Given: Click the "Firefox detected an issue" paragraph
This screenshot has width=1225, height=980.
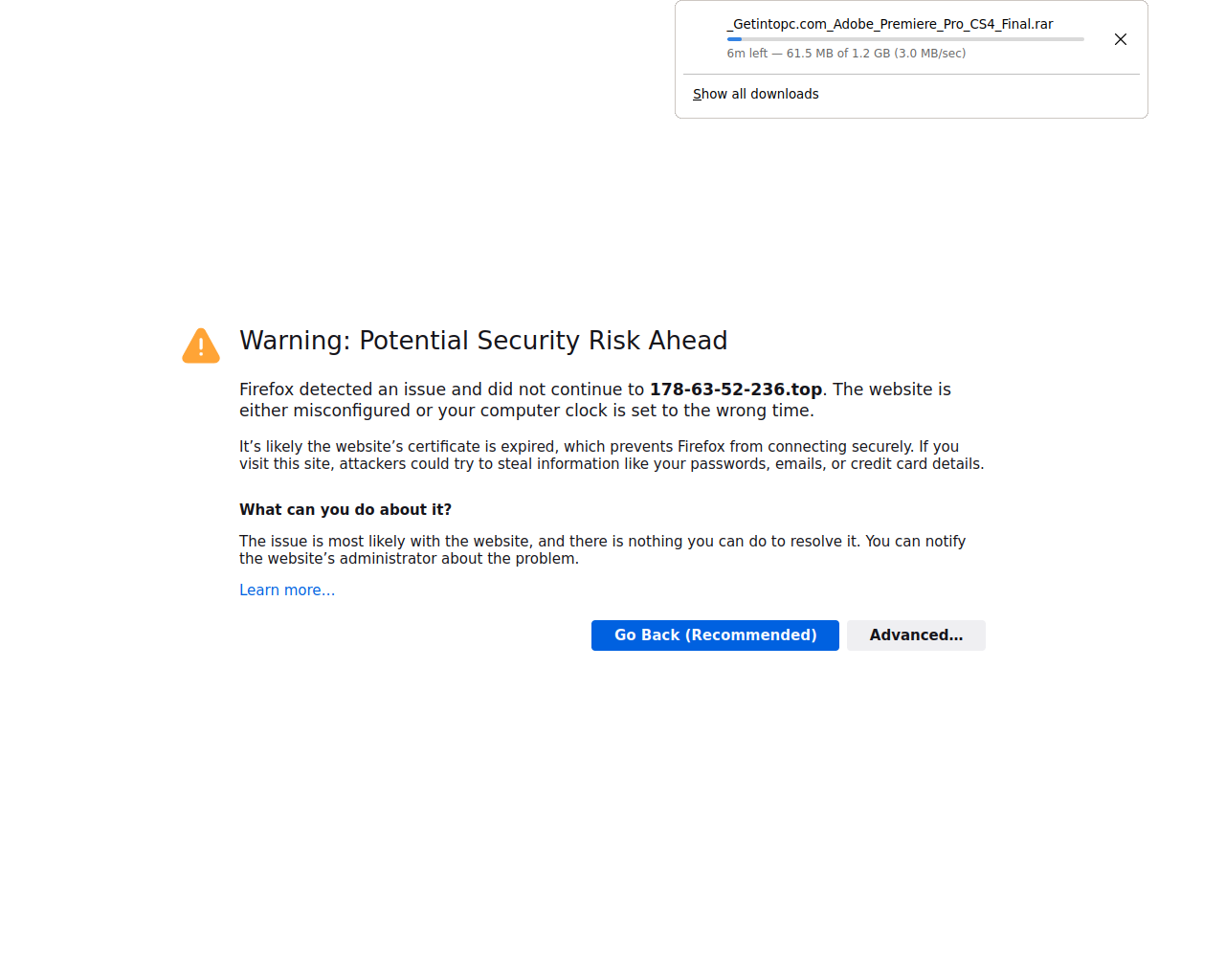Looking at the screenshot, I should [595, 400].
